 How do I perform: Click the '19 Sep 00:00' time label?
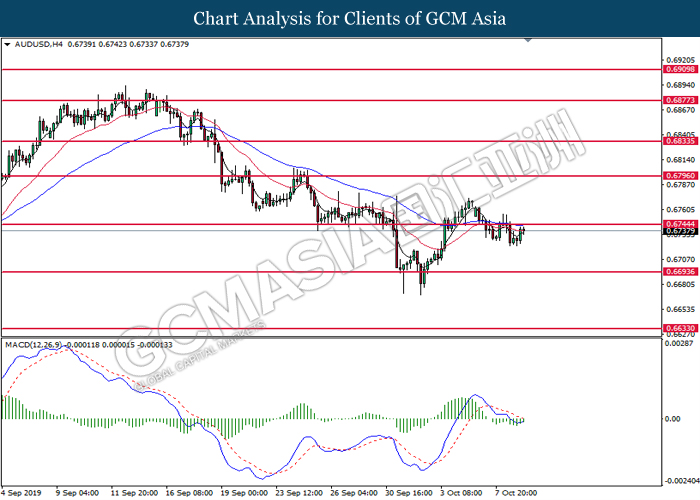click(x=244, y=493)
